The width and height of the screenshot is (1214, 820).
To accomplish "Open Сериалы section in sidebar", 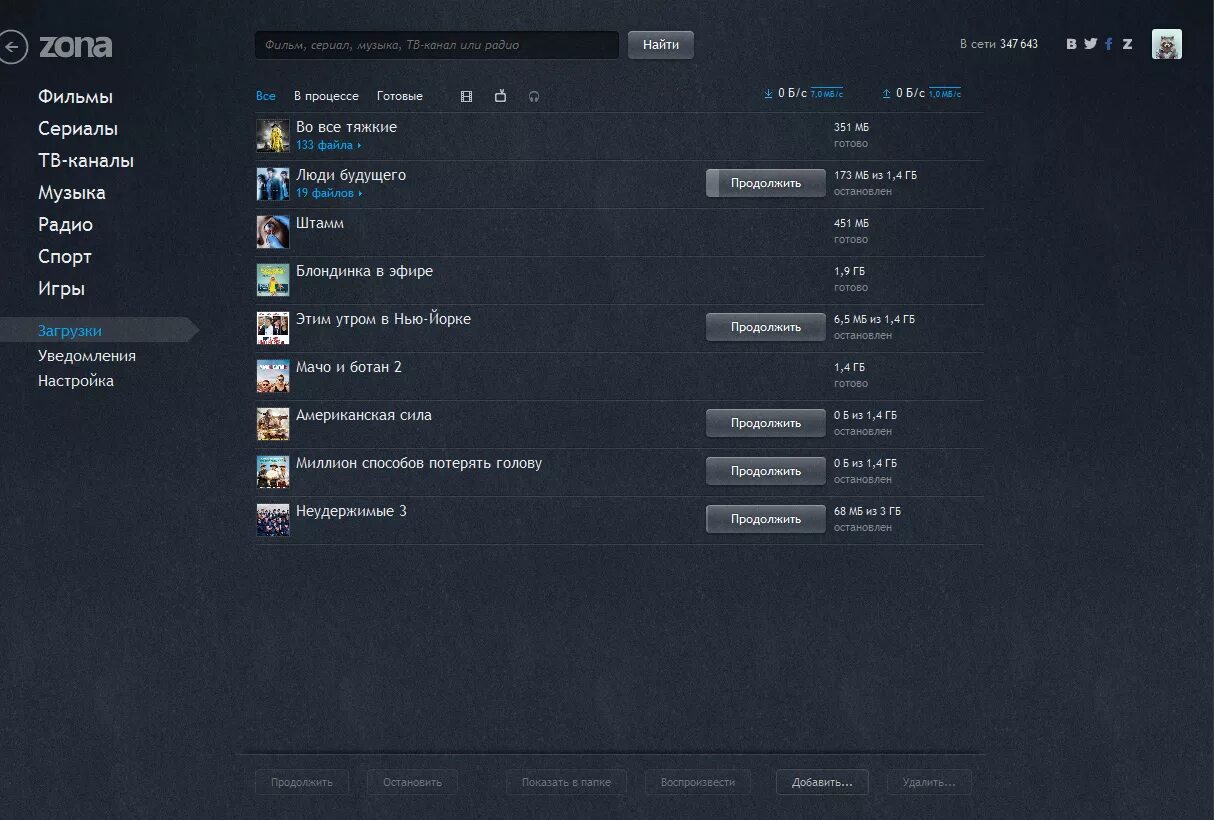I will point(78,129).
